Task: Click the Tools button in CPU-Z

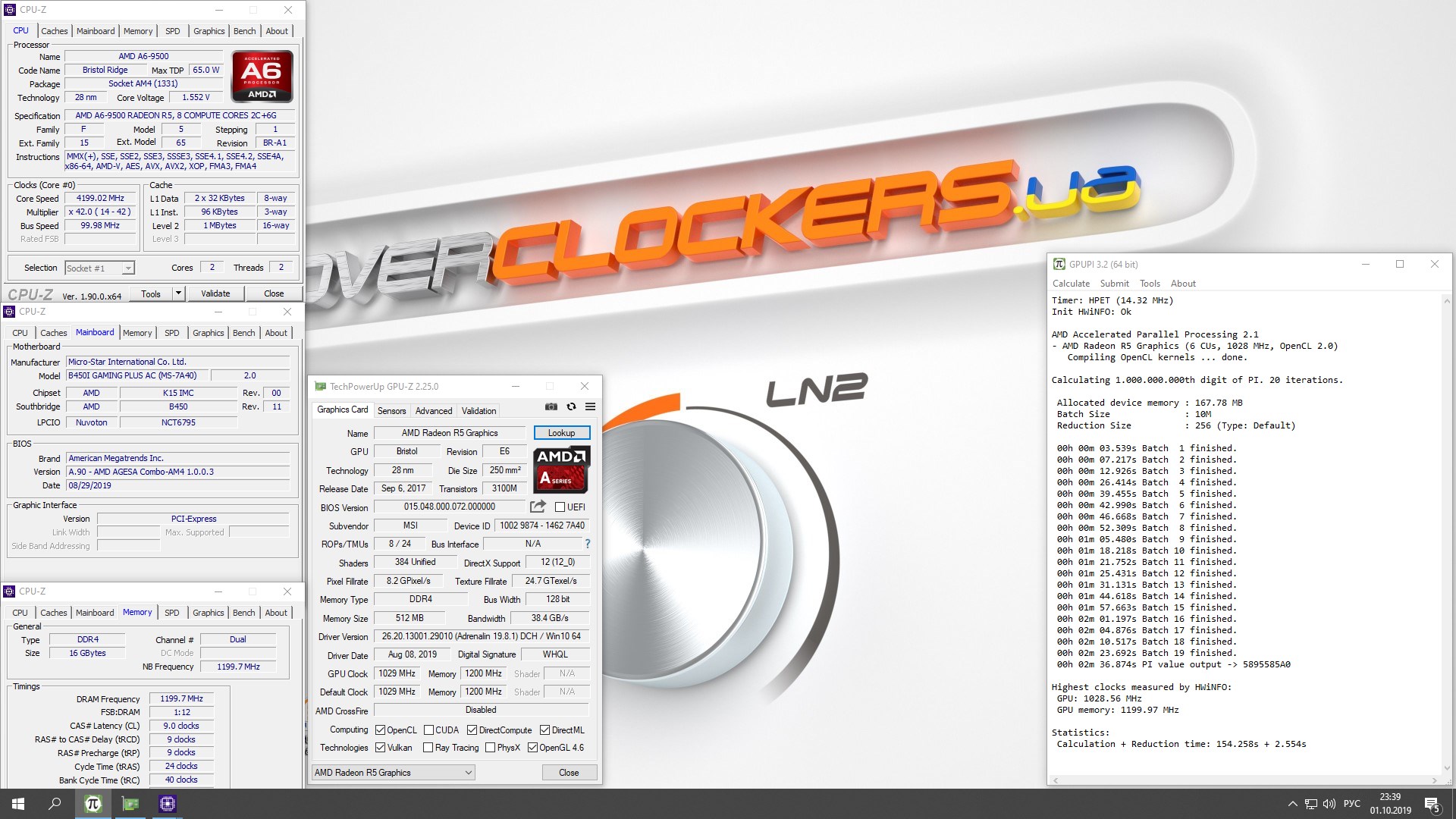Action: [x=151, y=293]
